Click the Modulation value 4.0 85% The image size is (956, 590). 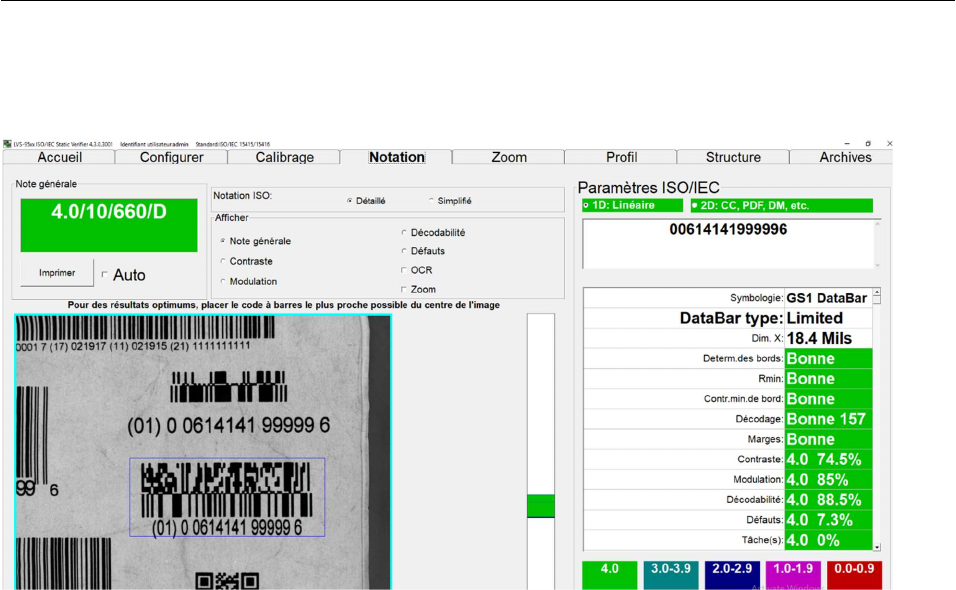pos(828,479)
